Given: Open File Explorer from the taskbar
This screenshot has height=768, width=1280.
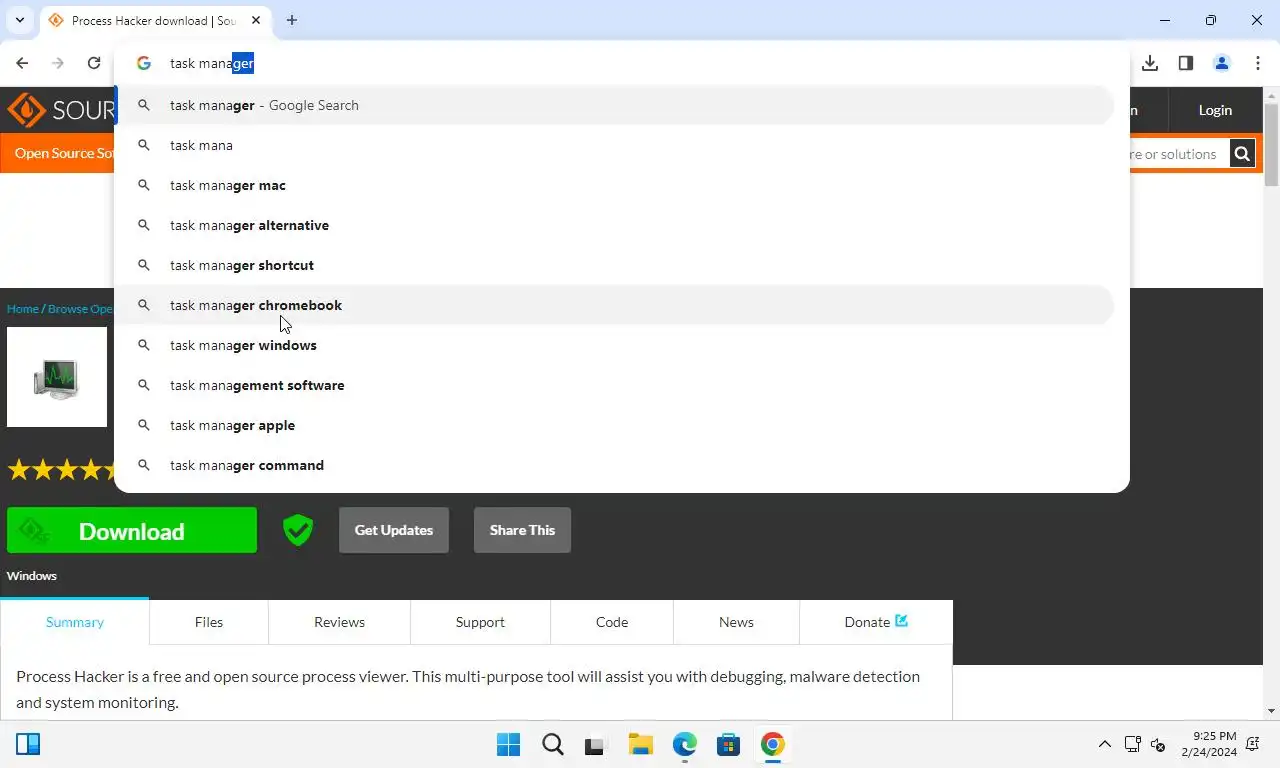Looking at the screenshot, I should point(640,744).
